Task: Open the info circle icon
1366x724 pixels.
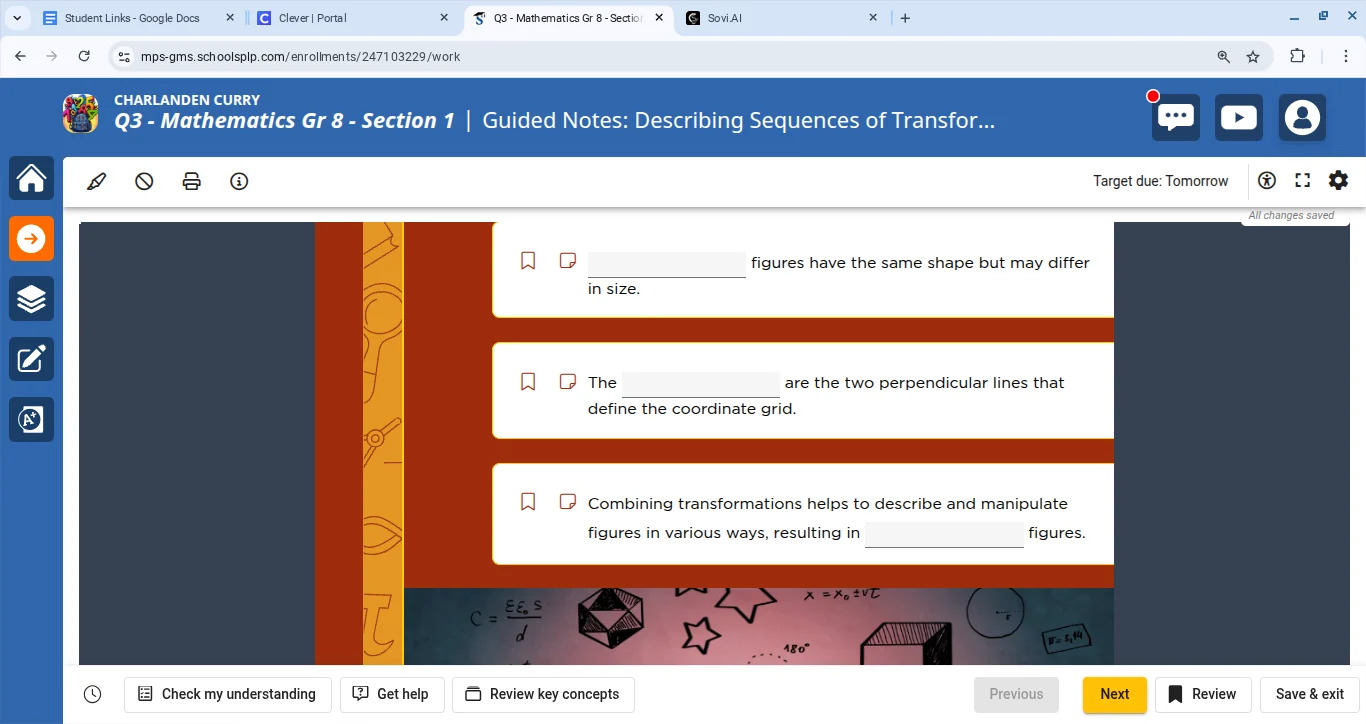Action: [x=239, y=181]
